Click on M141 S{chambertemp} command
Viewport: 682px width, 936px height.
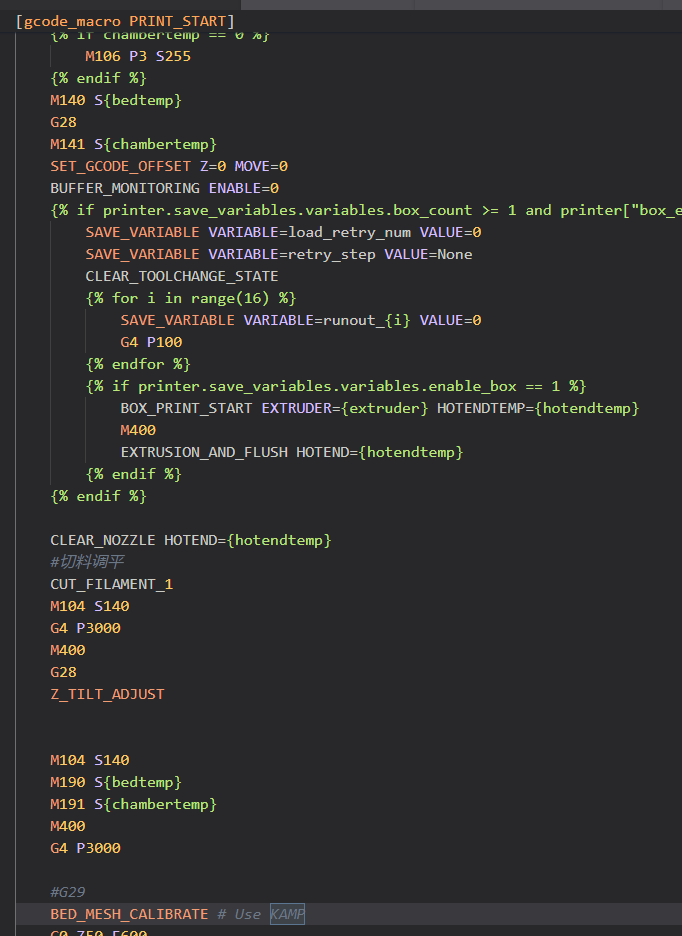[133, 144]
